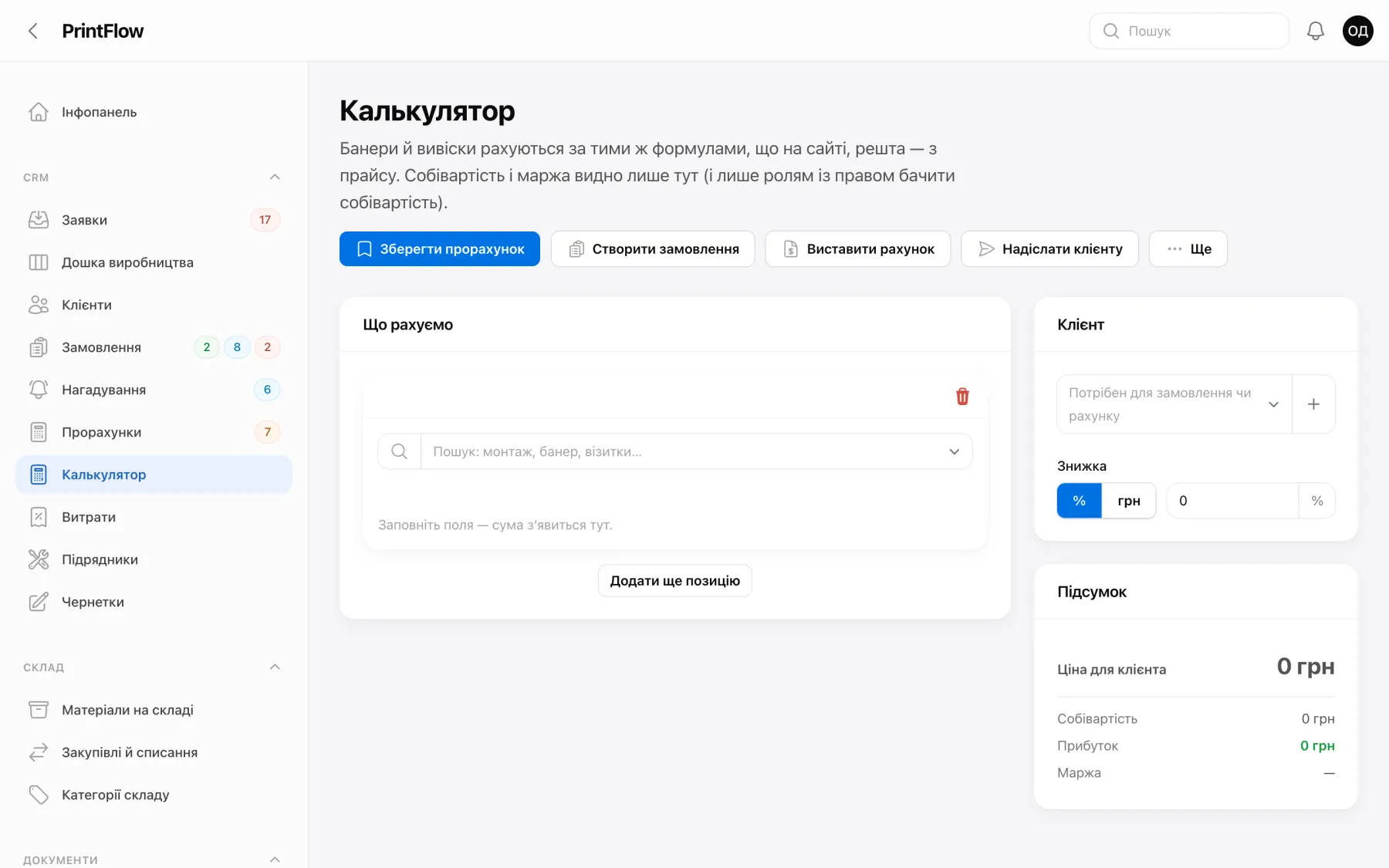Click the magnifier icon in position search
The width and height of the screenshot is (1389, 868).
399,451
